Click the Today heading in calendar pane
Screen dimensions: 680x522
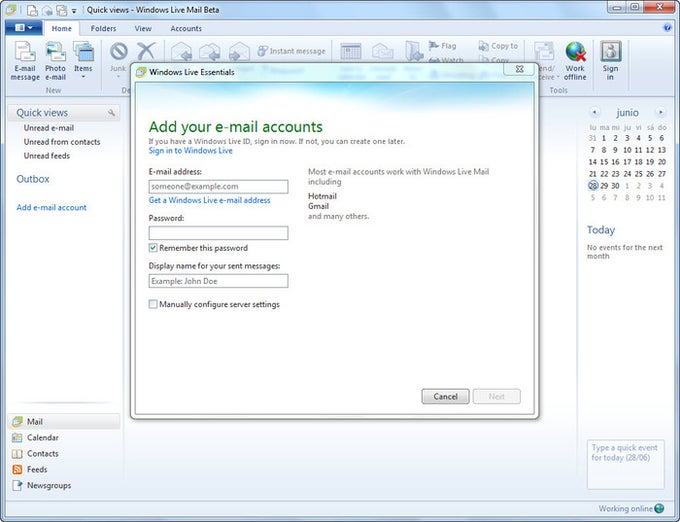coord(601,230)
